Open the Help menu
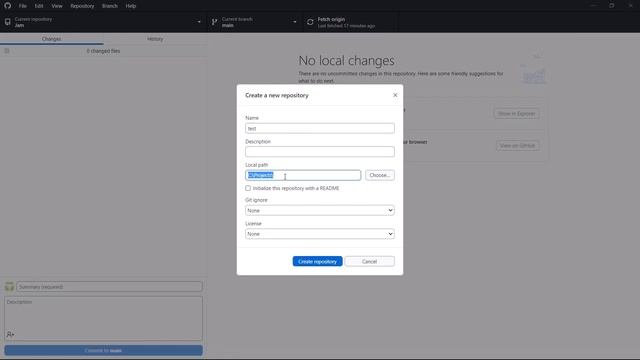Image resolution: width=640 pixels, height=360 pixels. click(131, 6)
